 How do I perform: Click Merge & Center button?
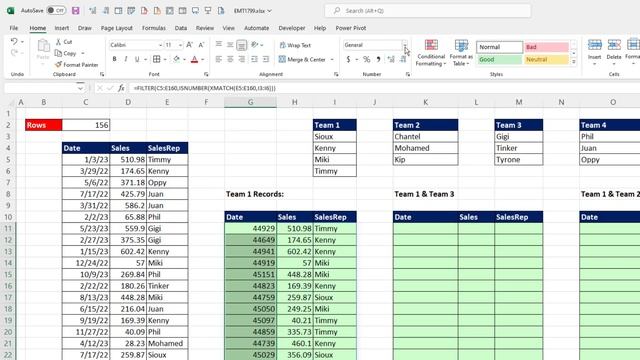pyautogui.click(x=302, y=60)
